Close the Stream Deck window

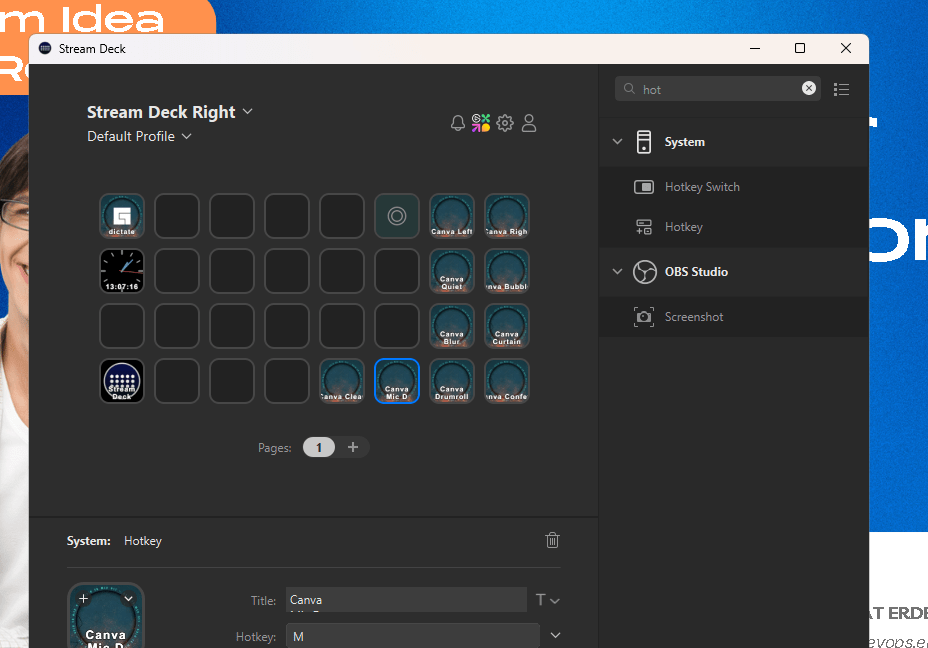coord(846,49)
